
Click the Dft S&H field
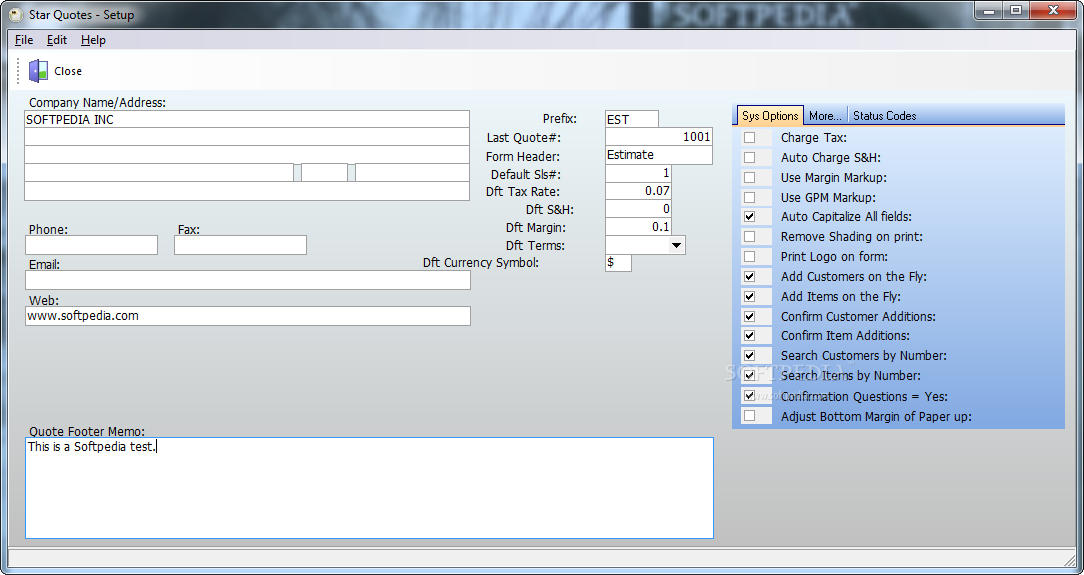(x=638, y=209)
